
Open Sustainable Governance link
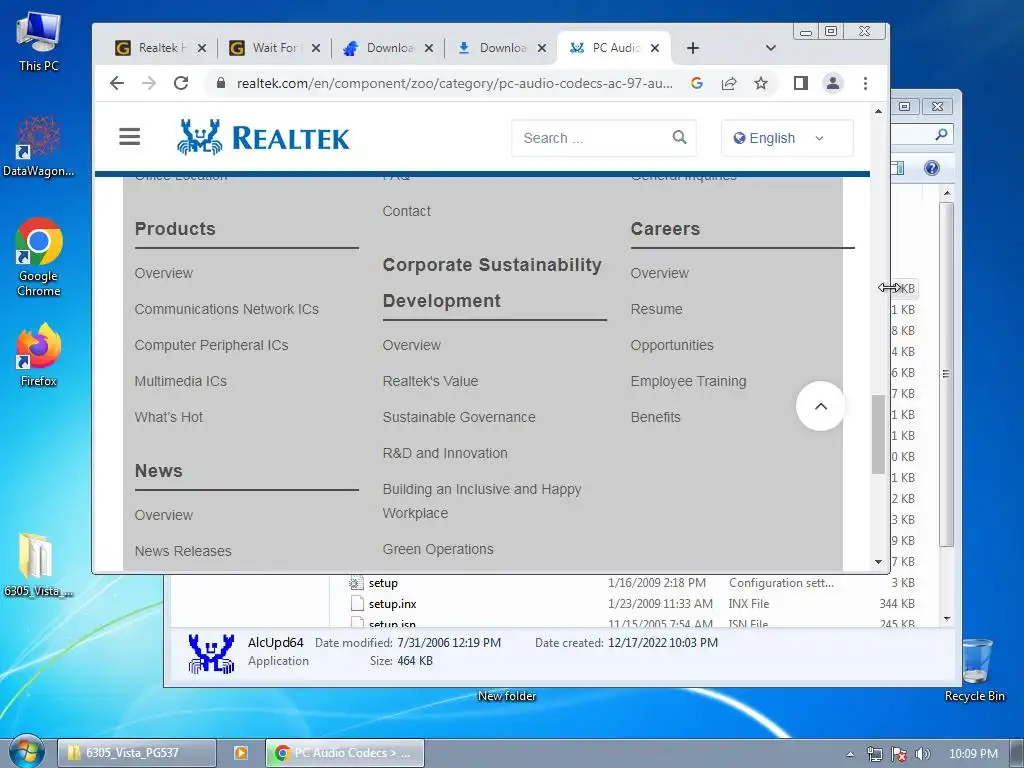459,417
